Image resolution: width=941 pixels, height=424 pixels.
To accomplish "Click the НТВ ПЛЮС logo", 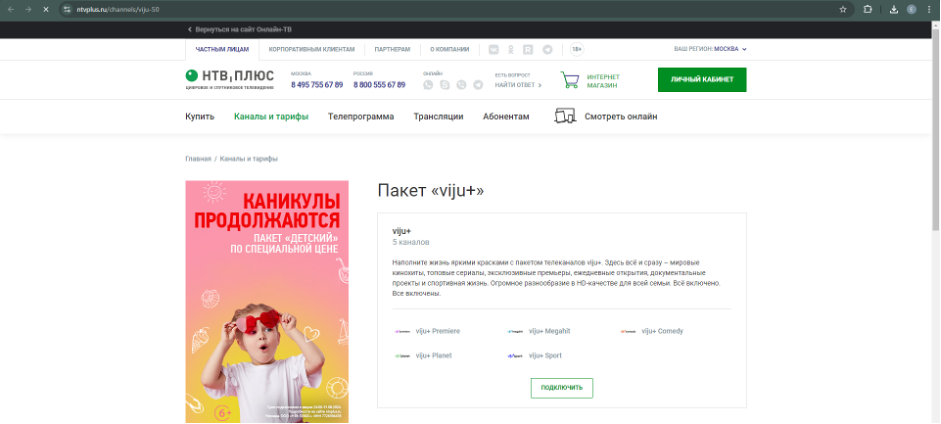I will pos(229,79).
